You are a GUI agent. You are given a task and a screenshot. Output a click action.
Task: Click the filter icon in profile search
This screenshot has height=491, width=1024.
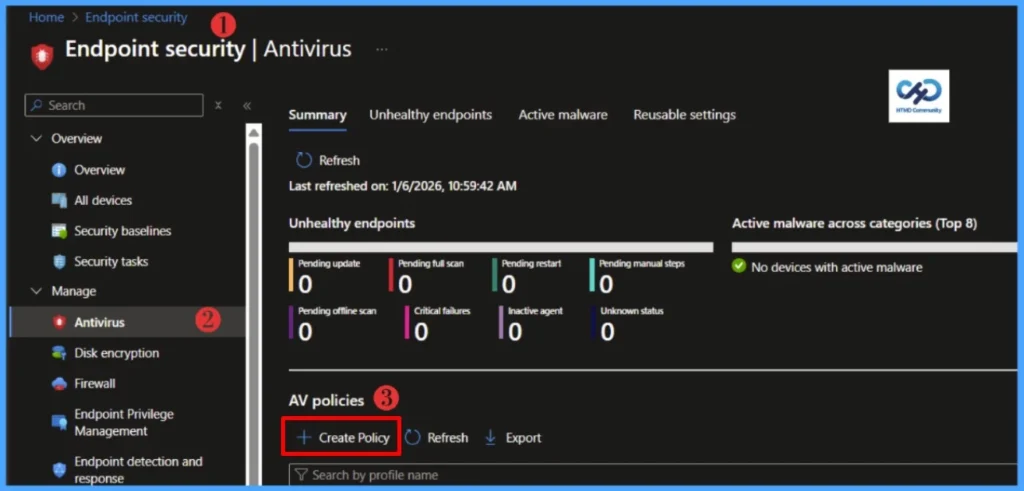300,475
